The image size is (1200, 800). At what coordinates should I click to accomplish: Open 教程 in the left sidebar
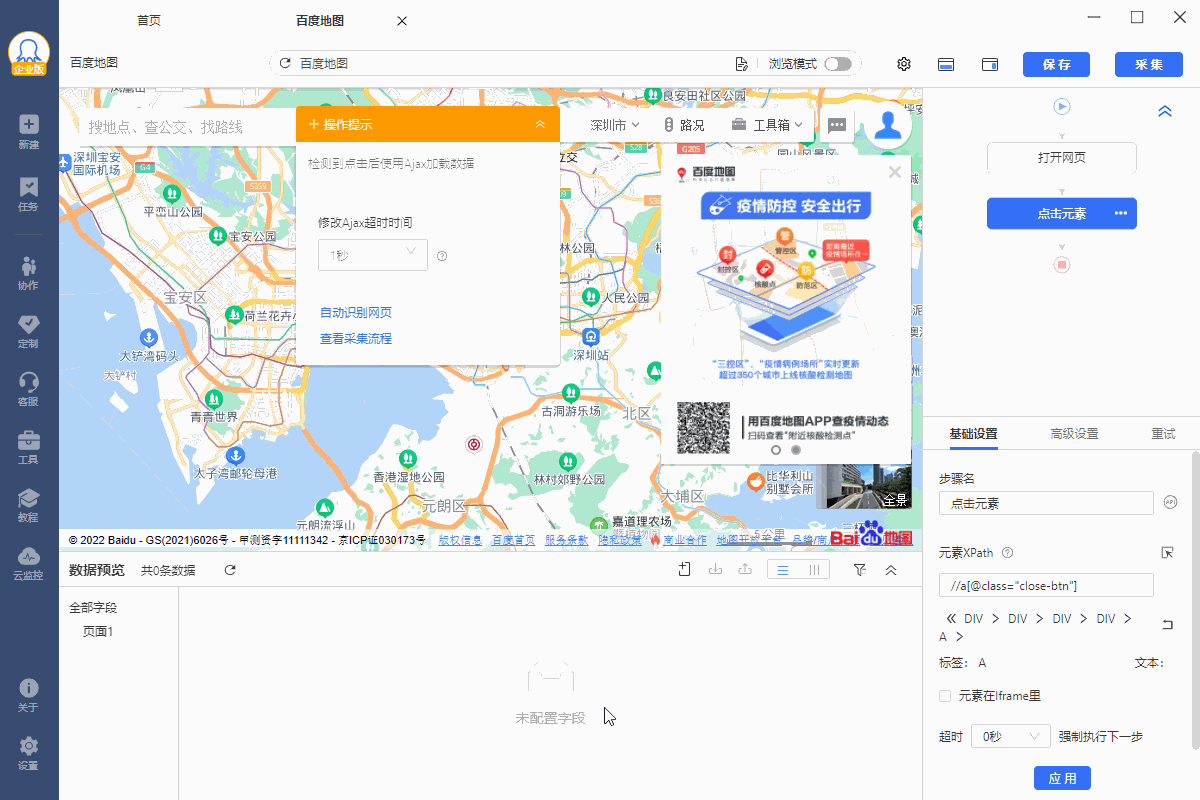[28, 506]
